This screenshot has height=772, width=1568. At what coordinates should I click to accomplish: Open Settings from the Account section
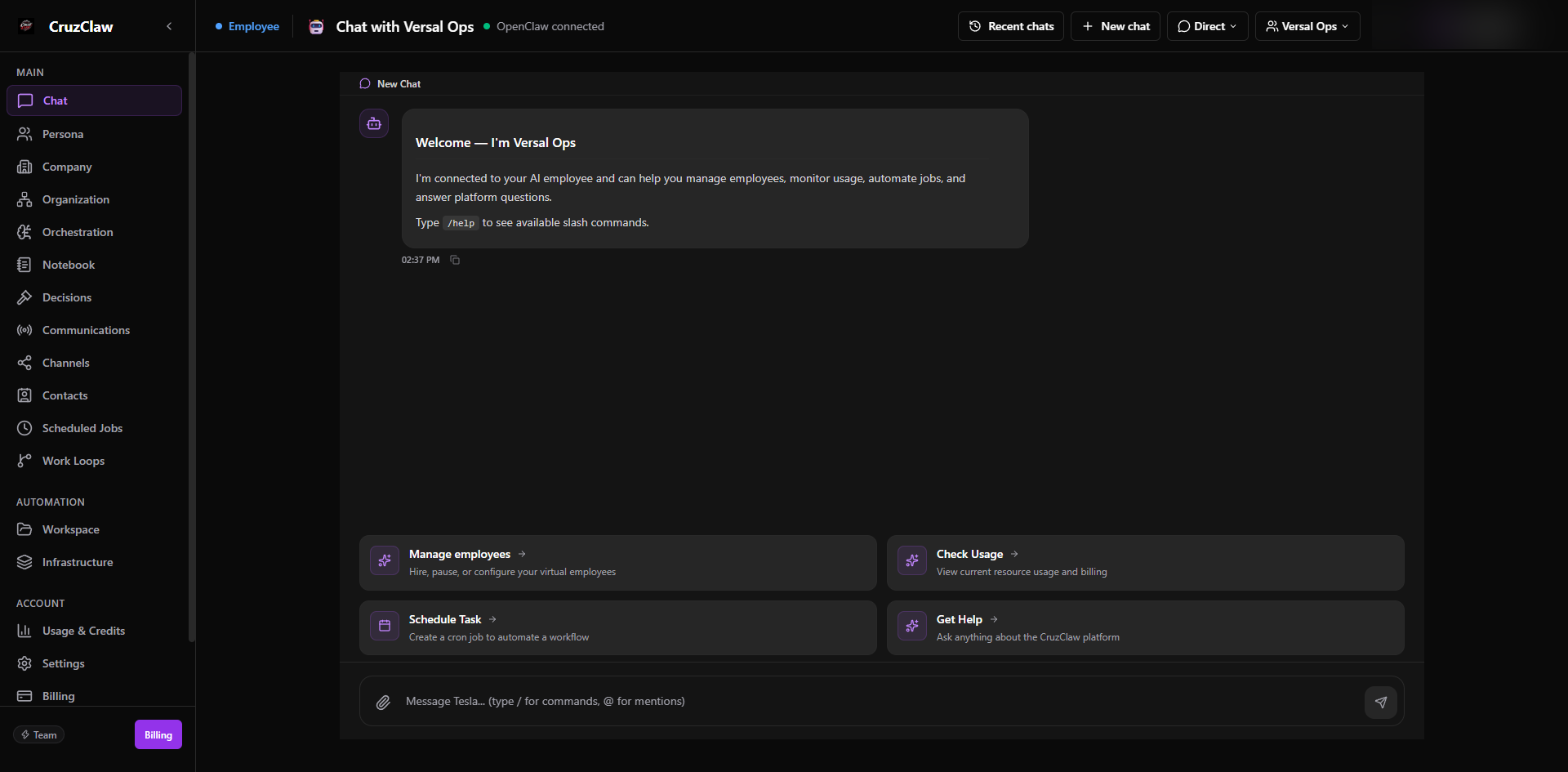click(94, 663)
